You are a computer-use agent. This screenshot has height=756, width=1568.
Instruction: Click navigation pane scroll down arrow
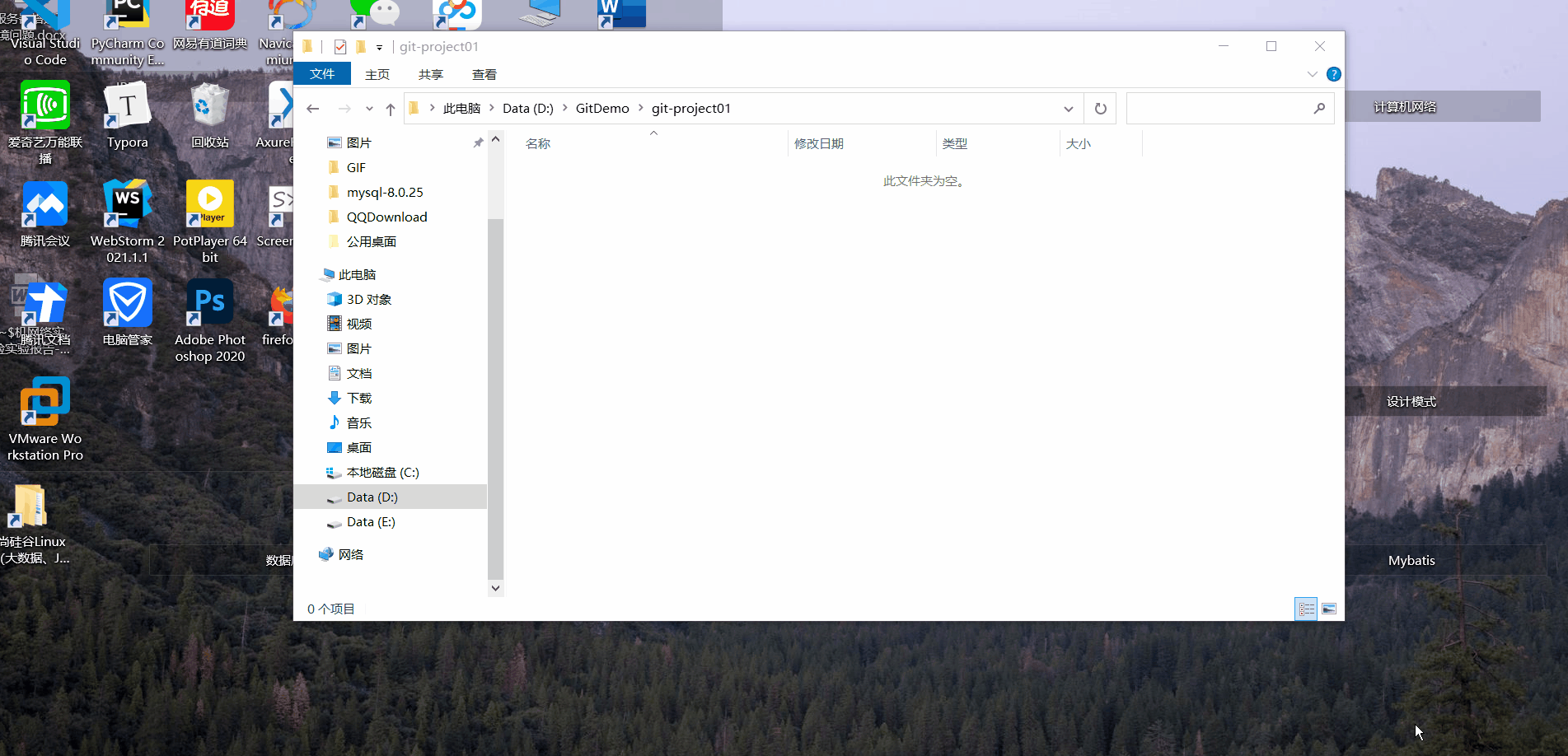click(495, 588)
